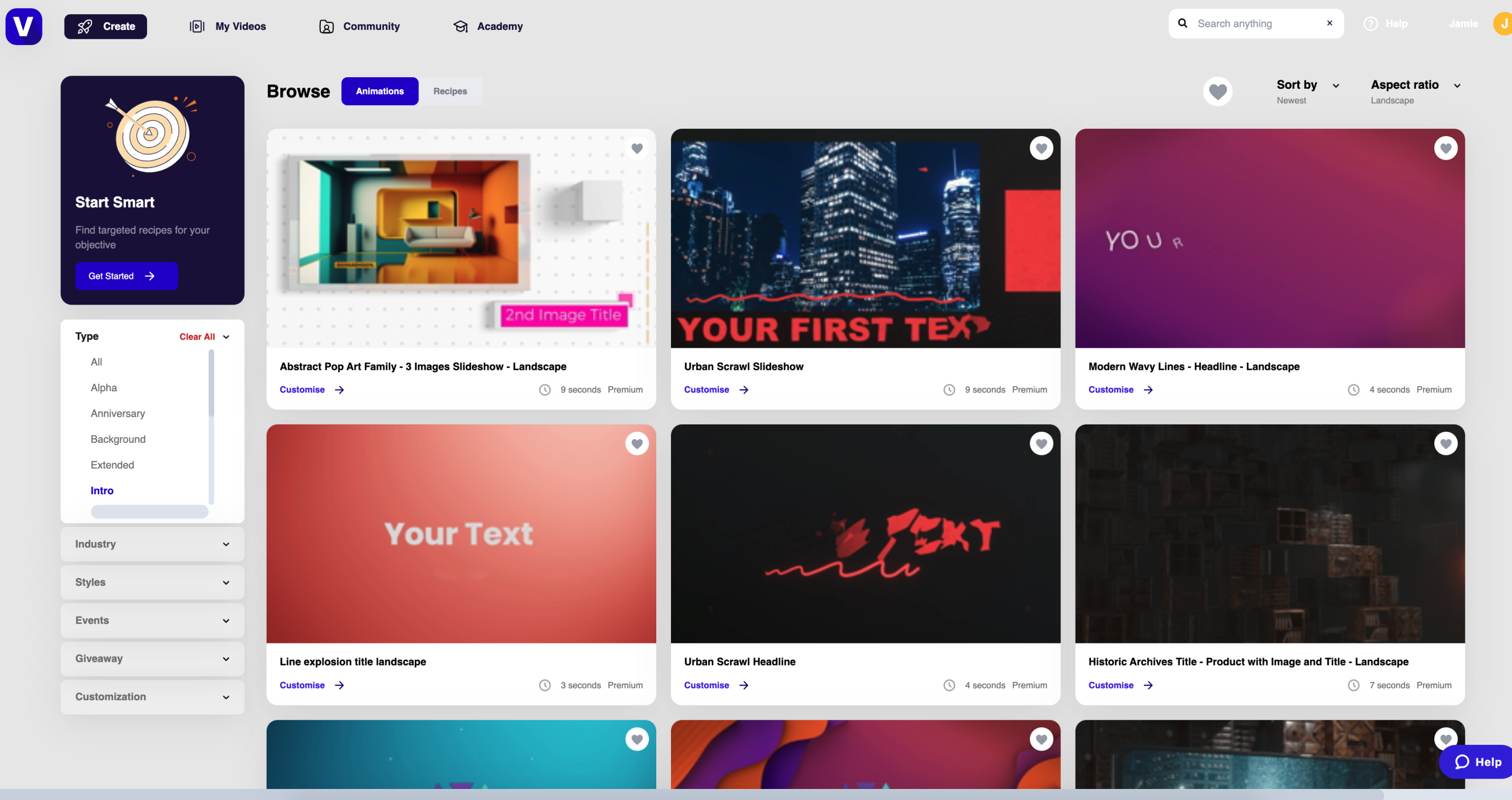
Task: Select the Animations tab
Action: tap(380, 91)
